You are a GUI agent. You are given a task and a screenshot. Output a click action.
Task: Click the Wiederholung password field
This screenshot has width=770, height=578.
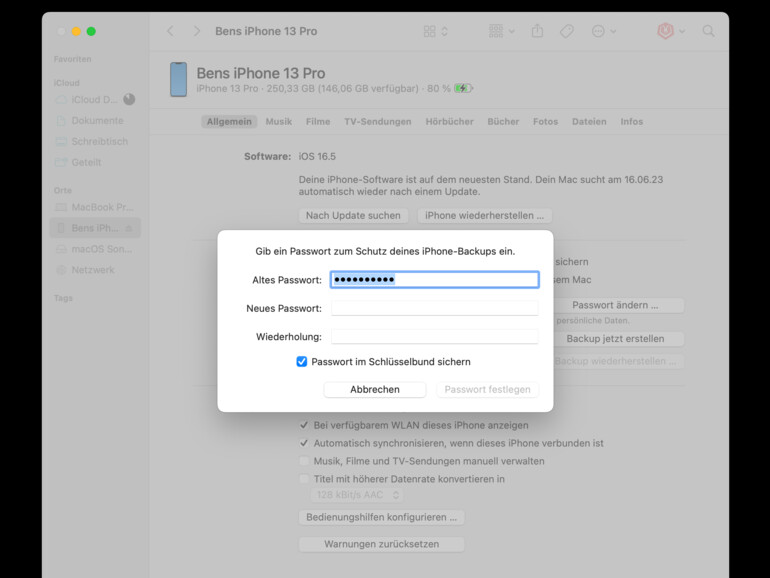pos(435,336)
